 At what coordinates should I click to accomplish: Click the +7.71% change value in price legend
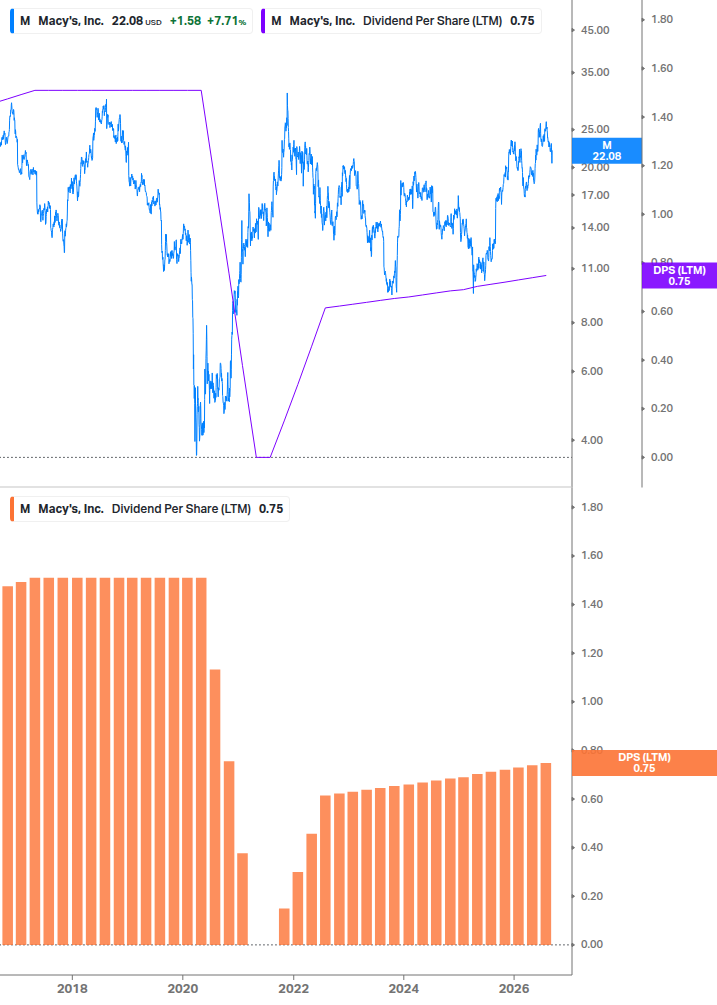(226, 21)
